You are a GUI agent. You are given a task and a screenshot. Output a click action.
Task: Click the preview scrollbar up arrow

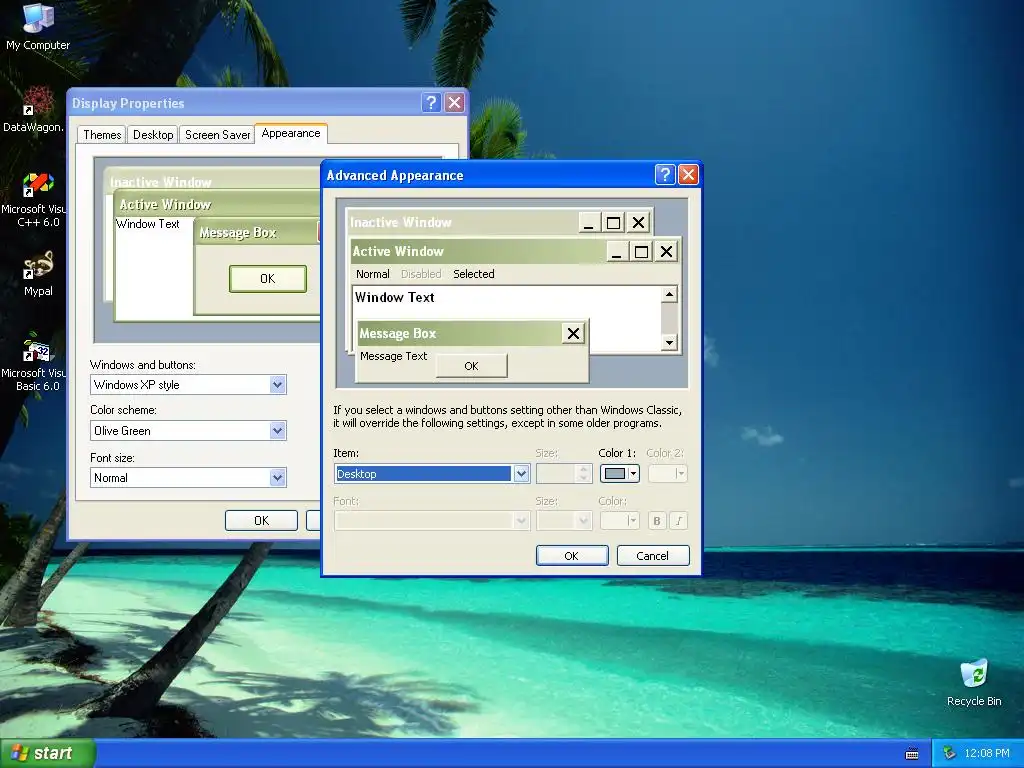tap(669, 295)
